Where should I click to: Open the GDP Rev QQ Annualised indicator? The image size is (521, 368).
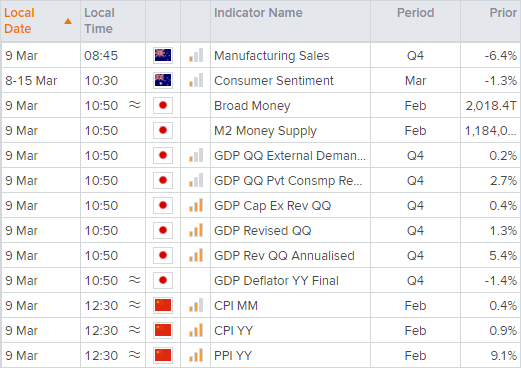[284, 256]
